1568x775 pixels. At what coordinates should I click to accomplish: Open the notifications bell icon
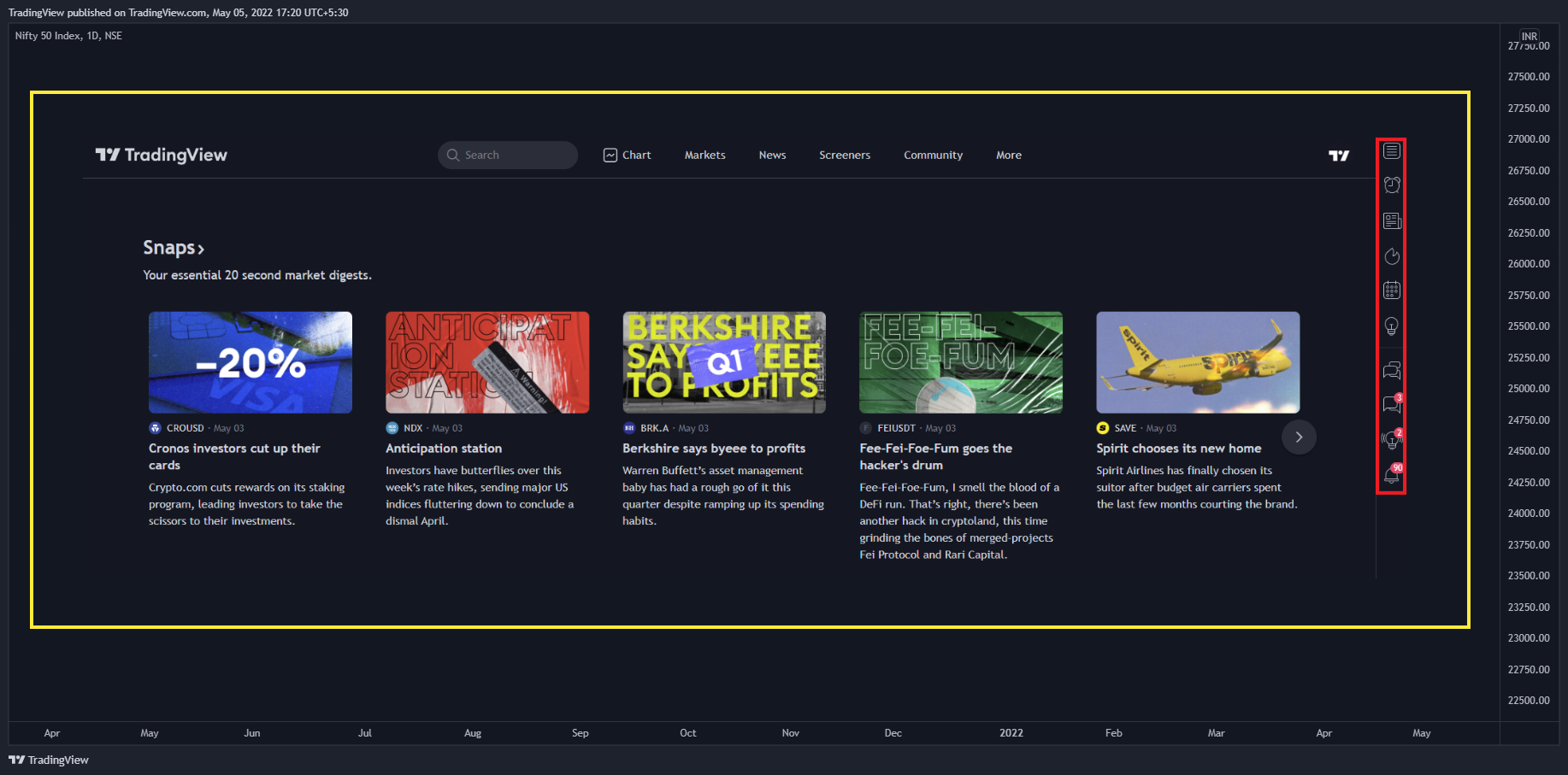(x=1392, y=474)
